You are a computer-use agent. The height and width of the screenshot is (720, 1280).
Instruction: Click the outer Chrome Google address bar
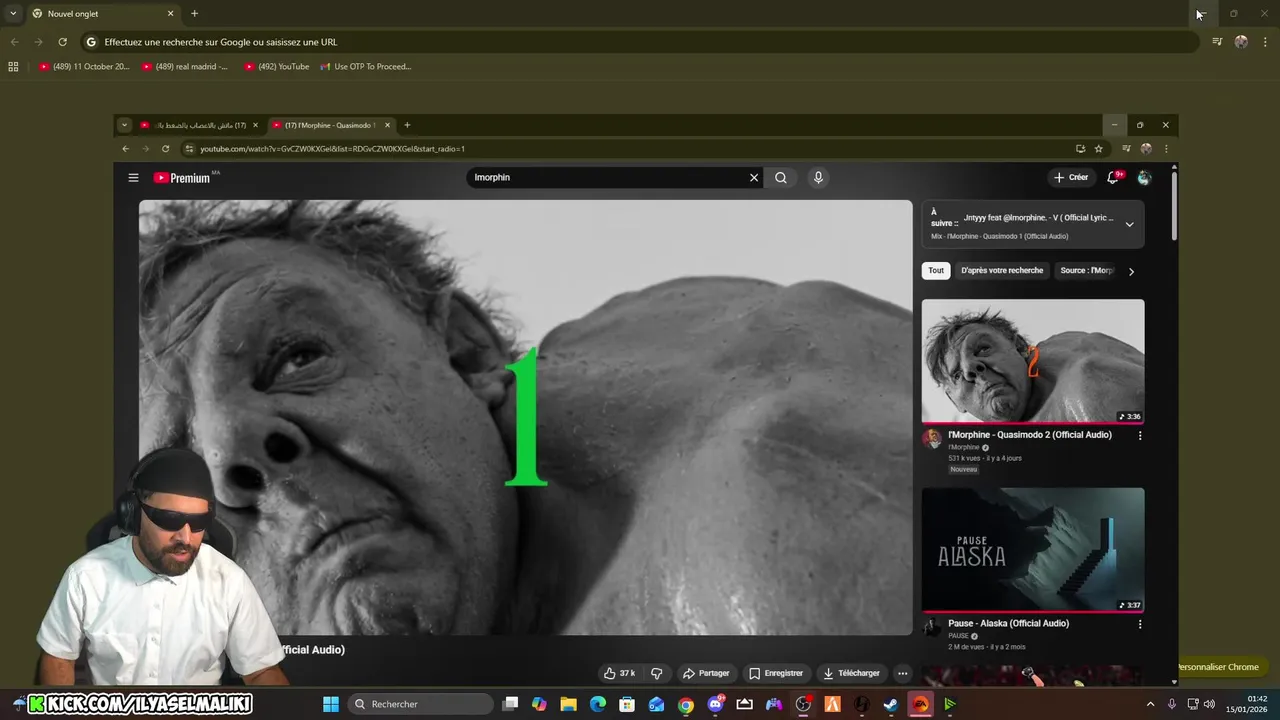pyautogui.click(x=640, y=42)
